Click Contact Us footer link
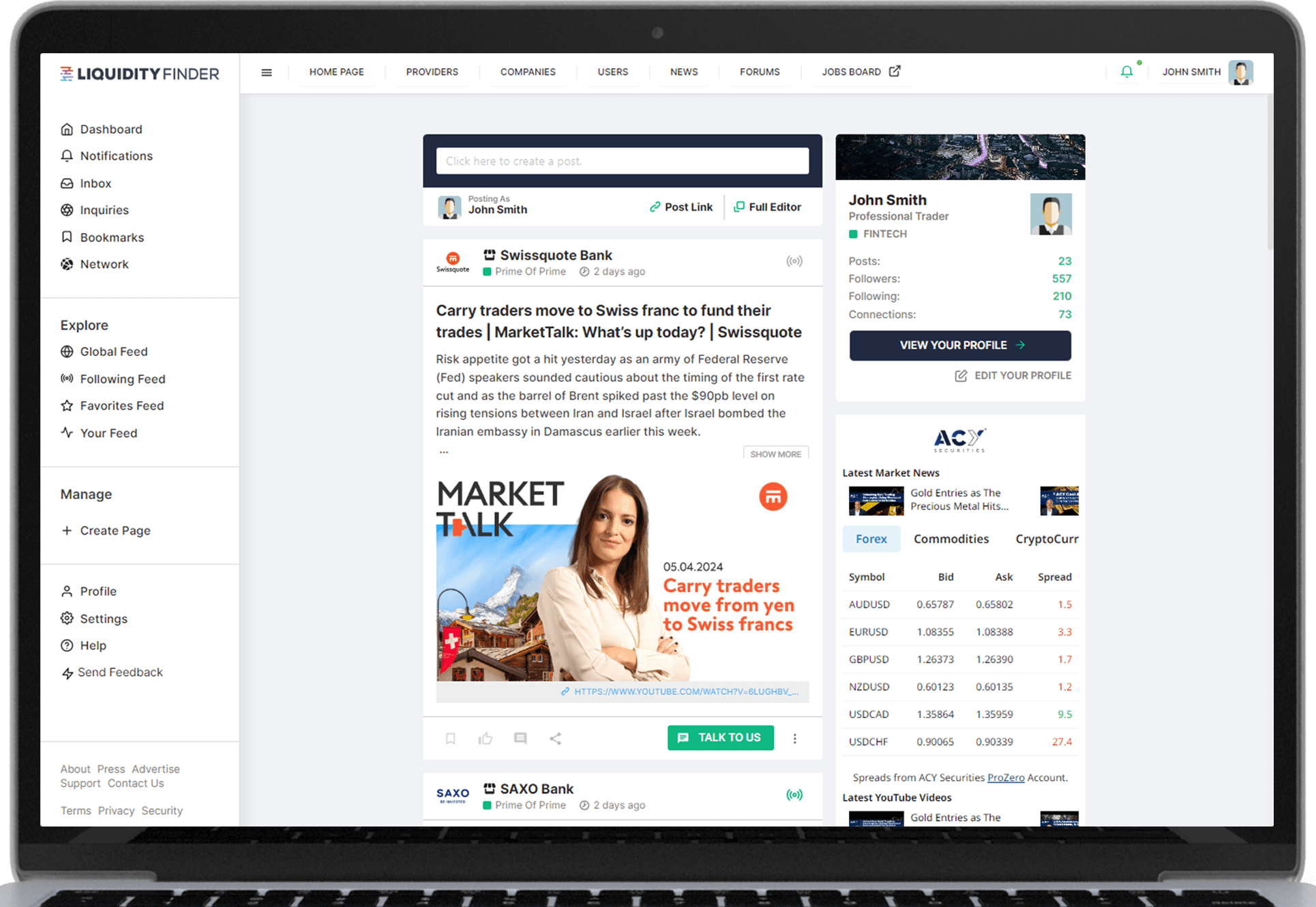This screenshot has height=907, width=1316. pyautogui.click(x=136, y=784)
